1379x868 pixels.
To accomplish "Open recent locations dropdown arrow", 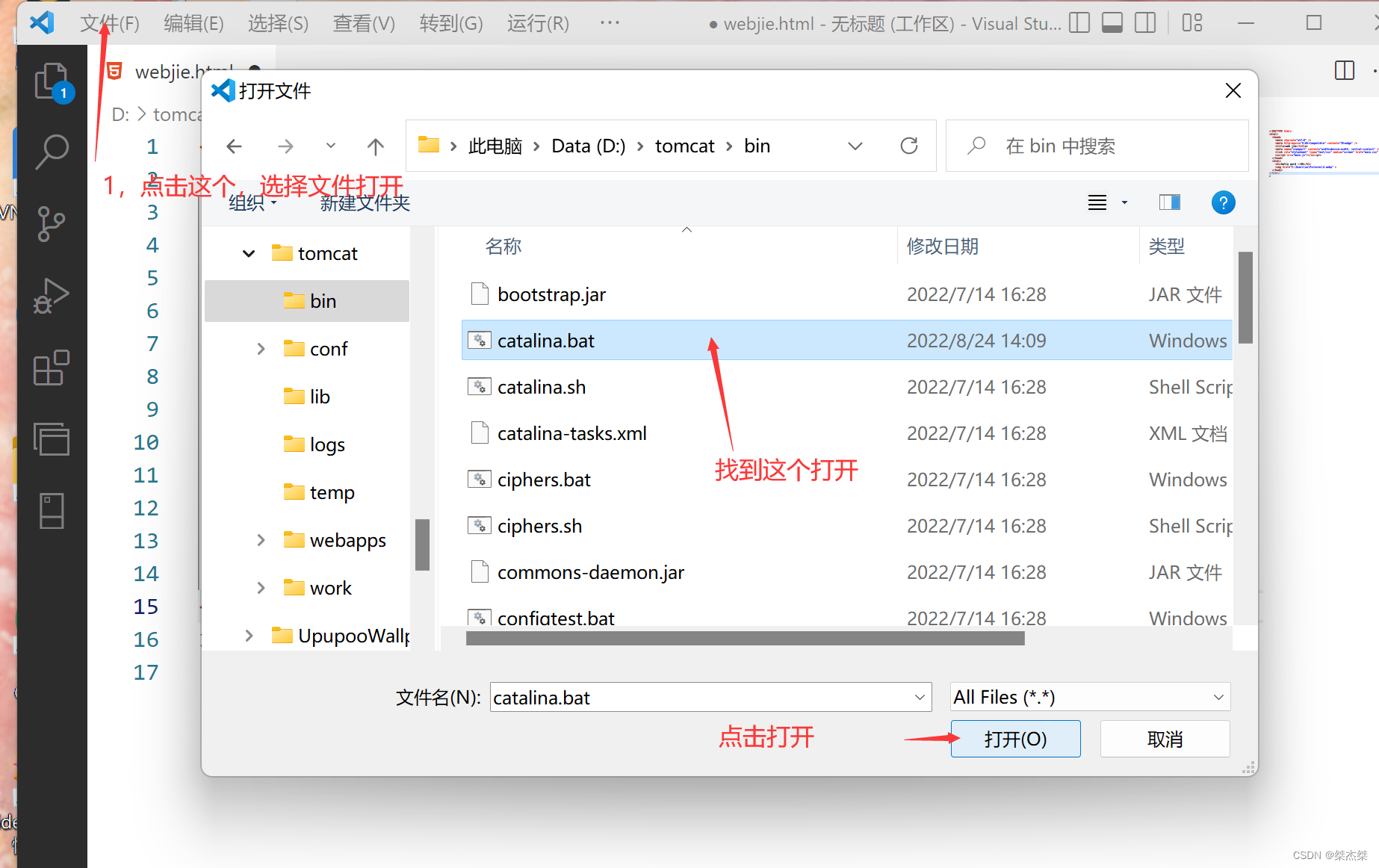I will click(331, 146).
